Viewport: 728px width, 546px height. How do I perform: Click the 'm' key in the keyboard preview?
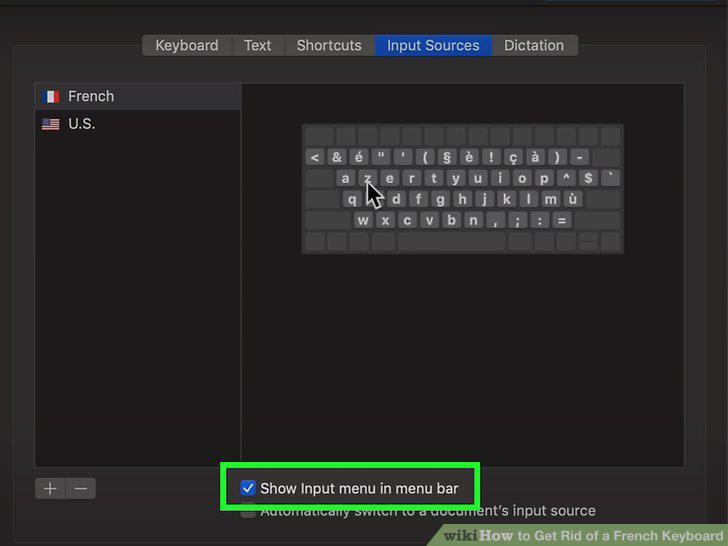pos(551,199)
